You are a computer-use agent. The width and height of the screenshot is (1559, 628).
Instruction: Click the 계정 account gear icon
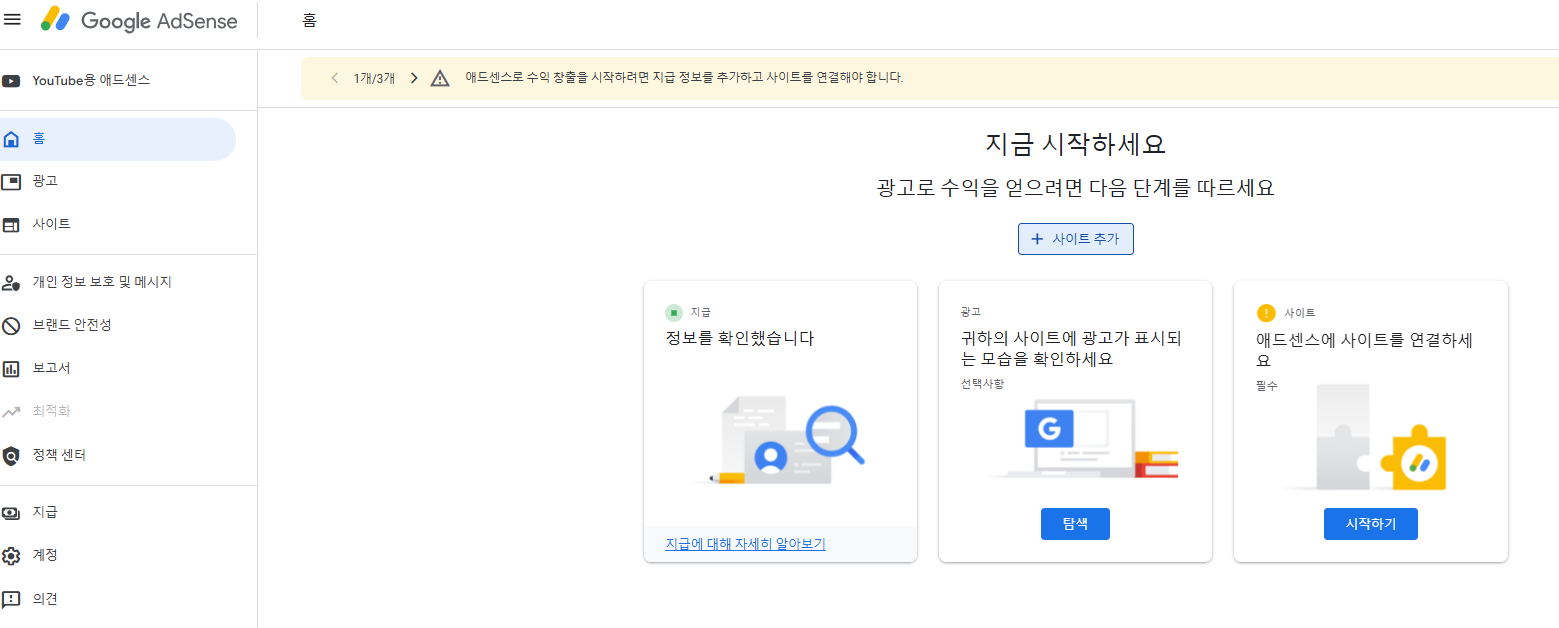(11, 555)
